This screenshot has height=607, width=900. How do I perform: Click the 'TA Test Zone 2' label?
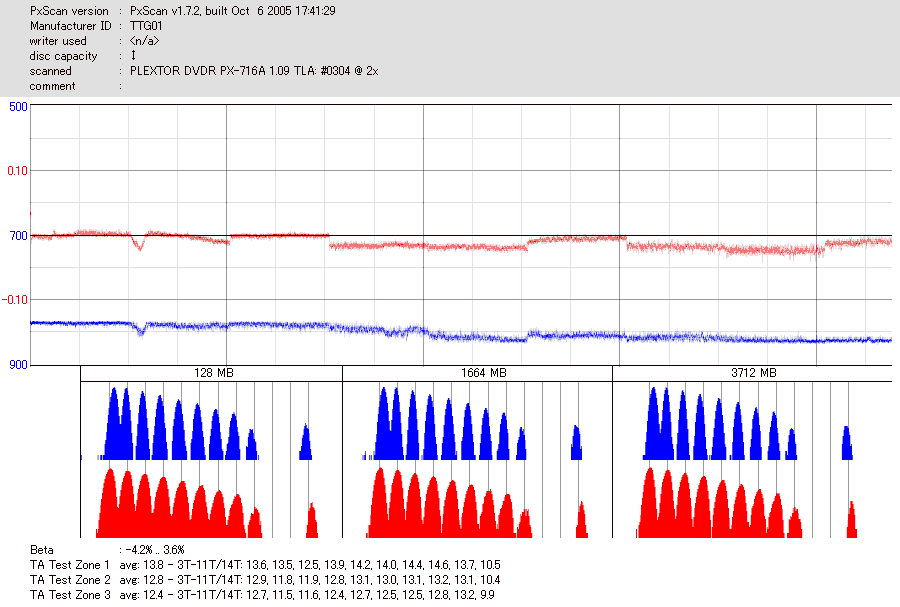[x=70, y=579]
